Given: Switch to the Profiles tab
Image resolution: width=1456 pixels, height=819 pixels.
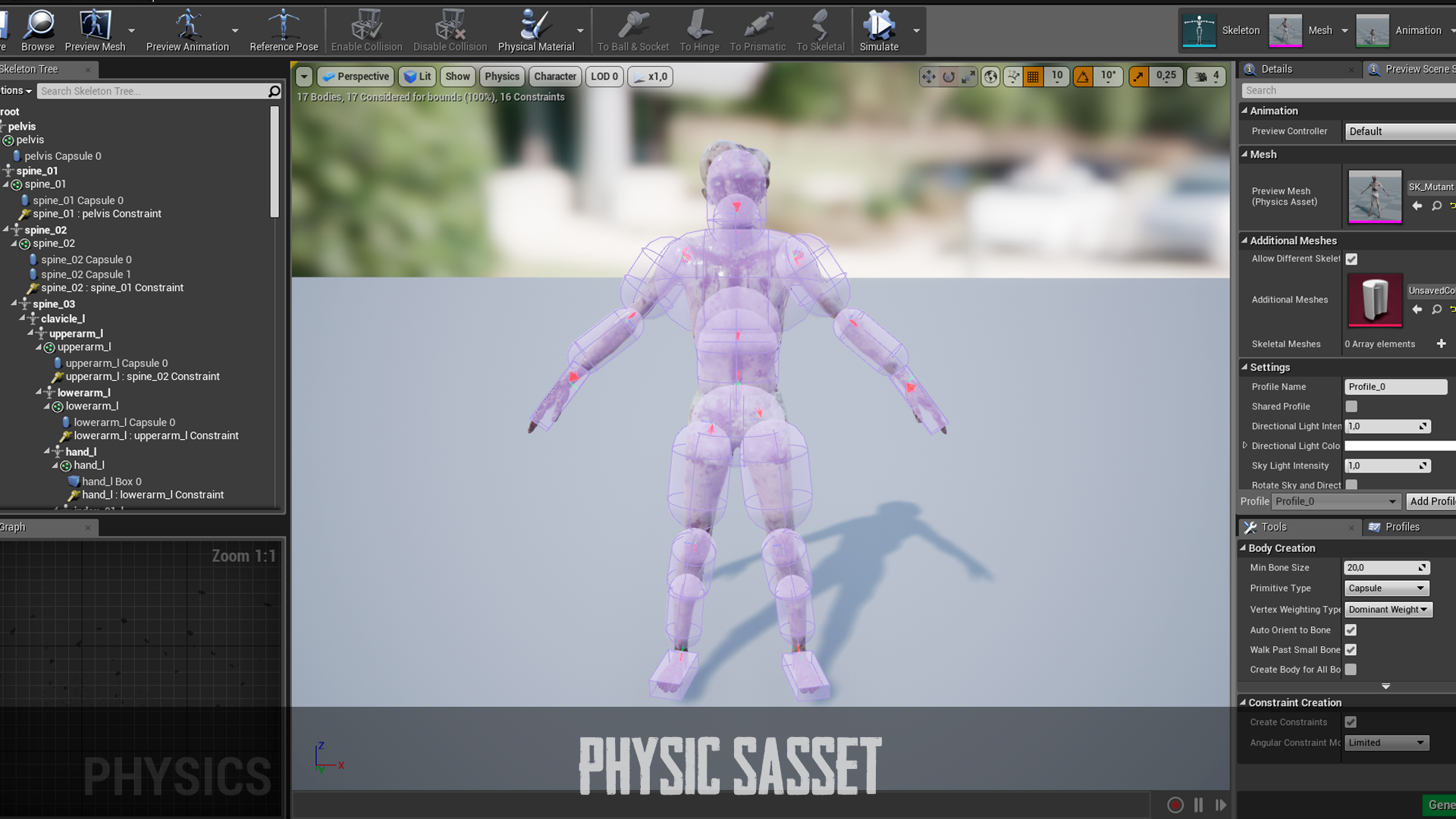Looking at the screenshot, I should point(1401,527).
